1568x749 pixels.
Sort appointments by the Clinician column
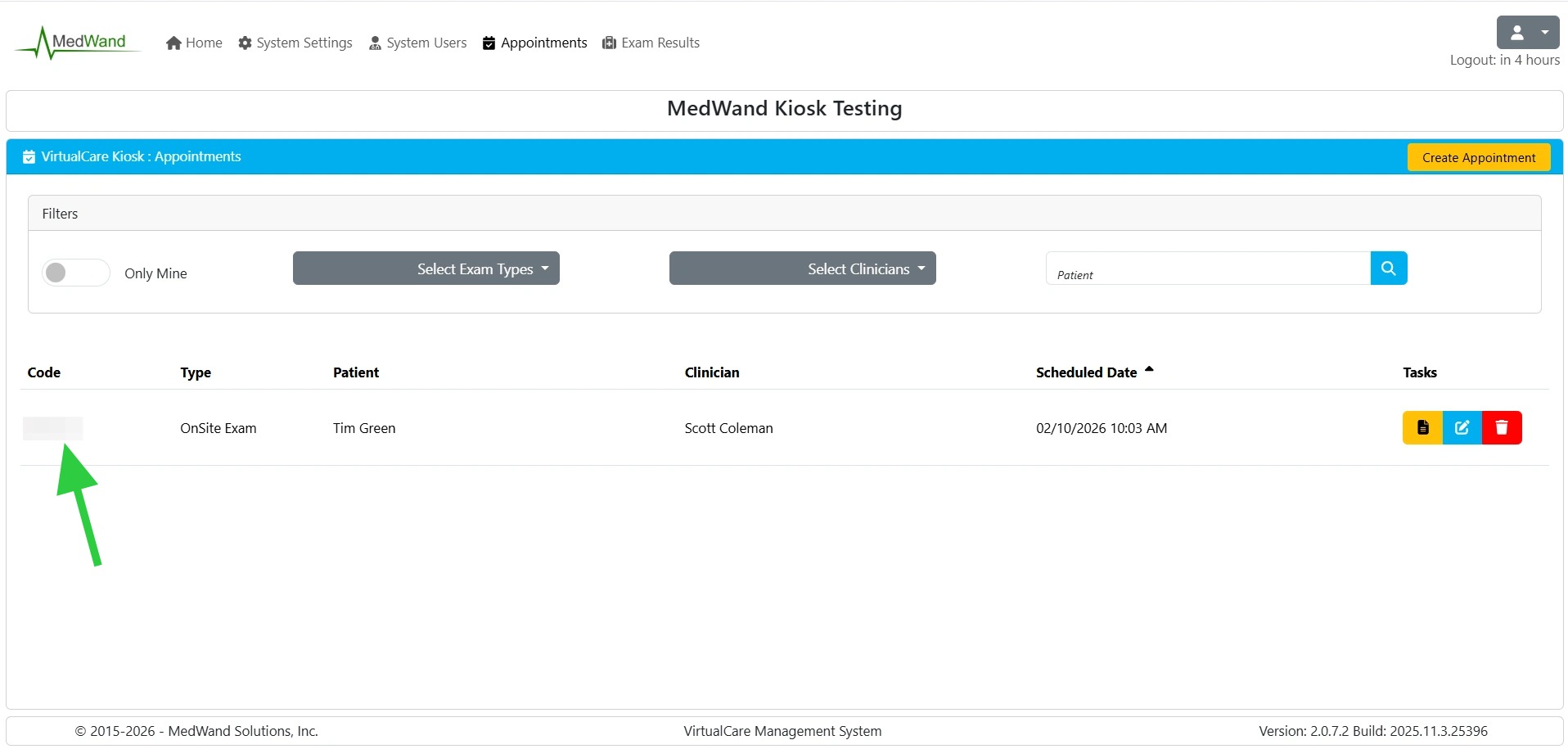712,372
